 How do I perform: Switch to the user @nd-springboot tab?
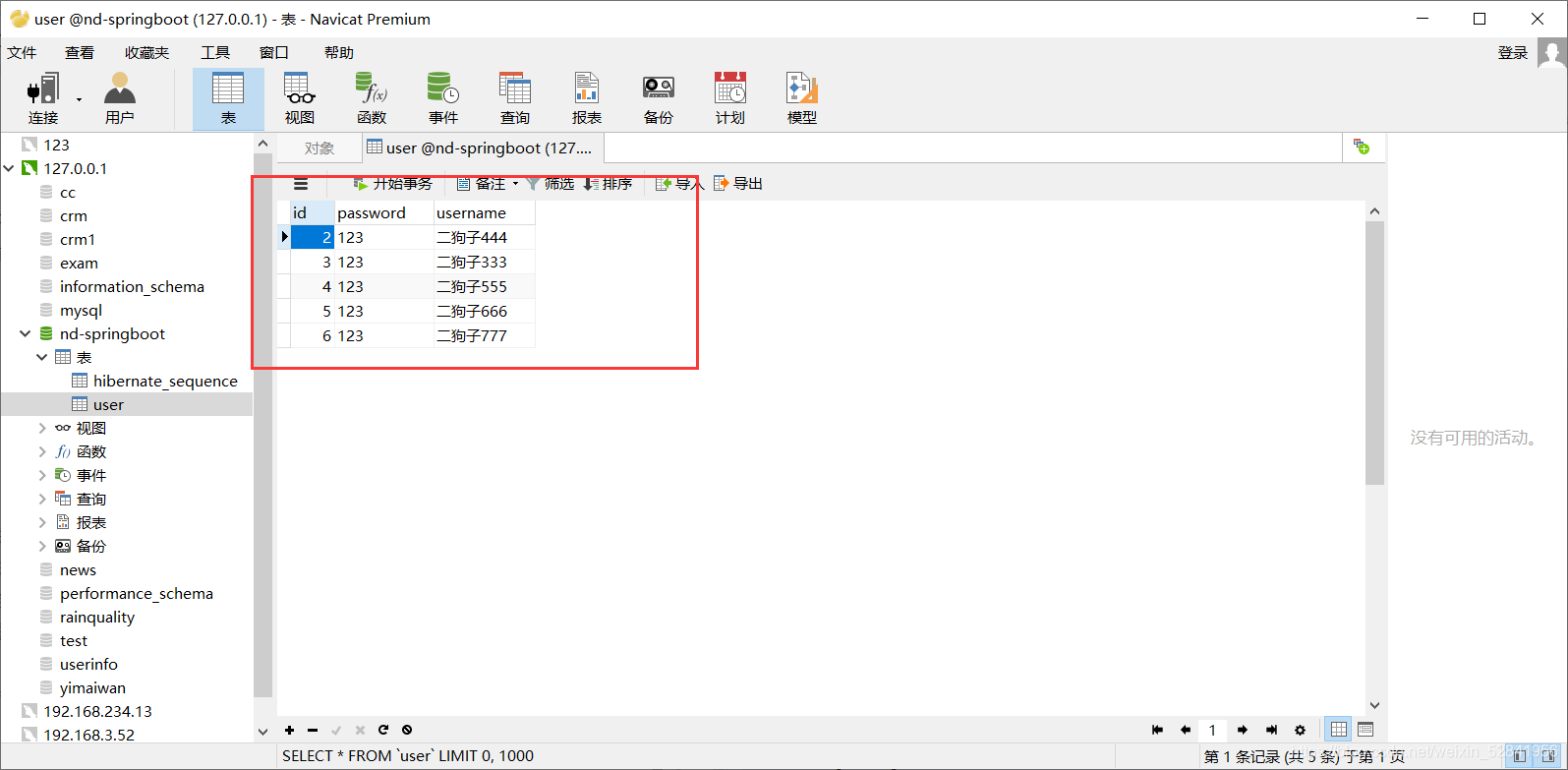(482, 148)
